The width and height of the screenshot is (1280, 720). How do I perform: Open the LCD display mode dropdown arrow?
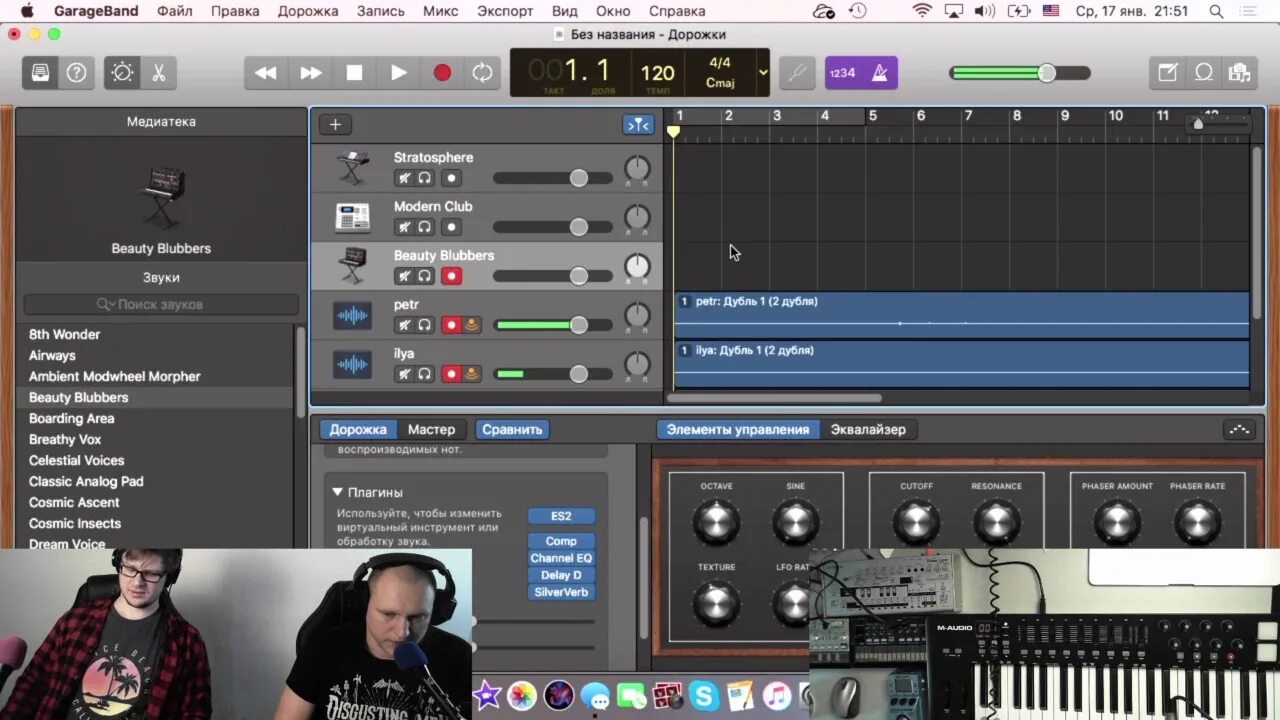point(763,73)
